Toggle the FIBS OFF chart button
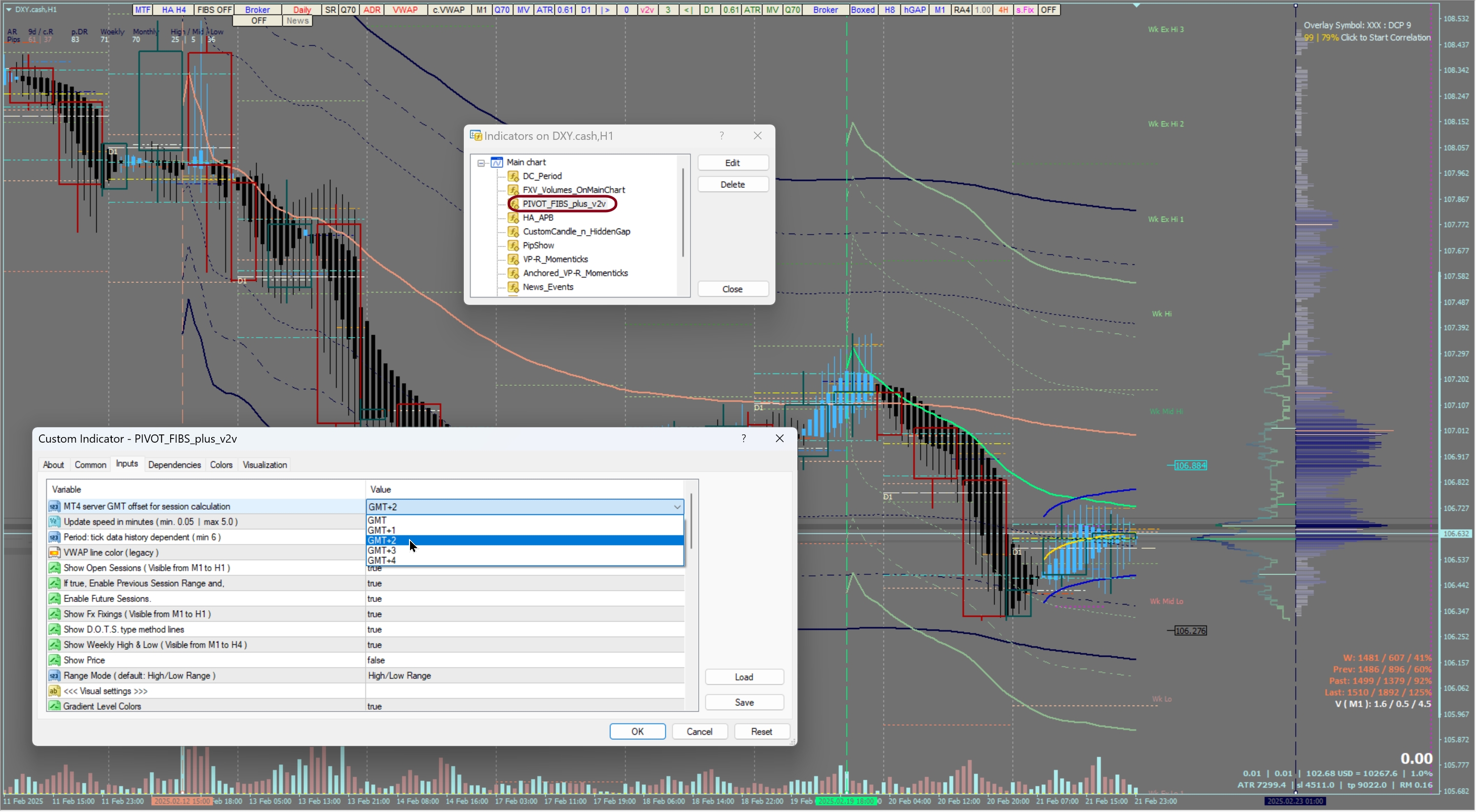 tap(214, 10)
